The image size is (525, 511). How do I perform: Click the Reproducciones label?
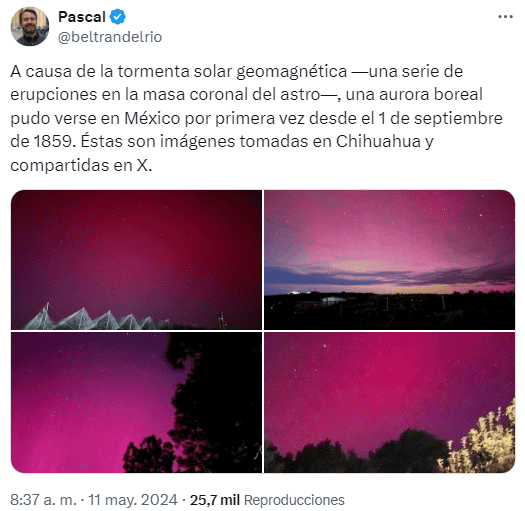click(294, 500)
